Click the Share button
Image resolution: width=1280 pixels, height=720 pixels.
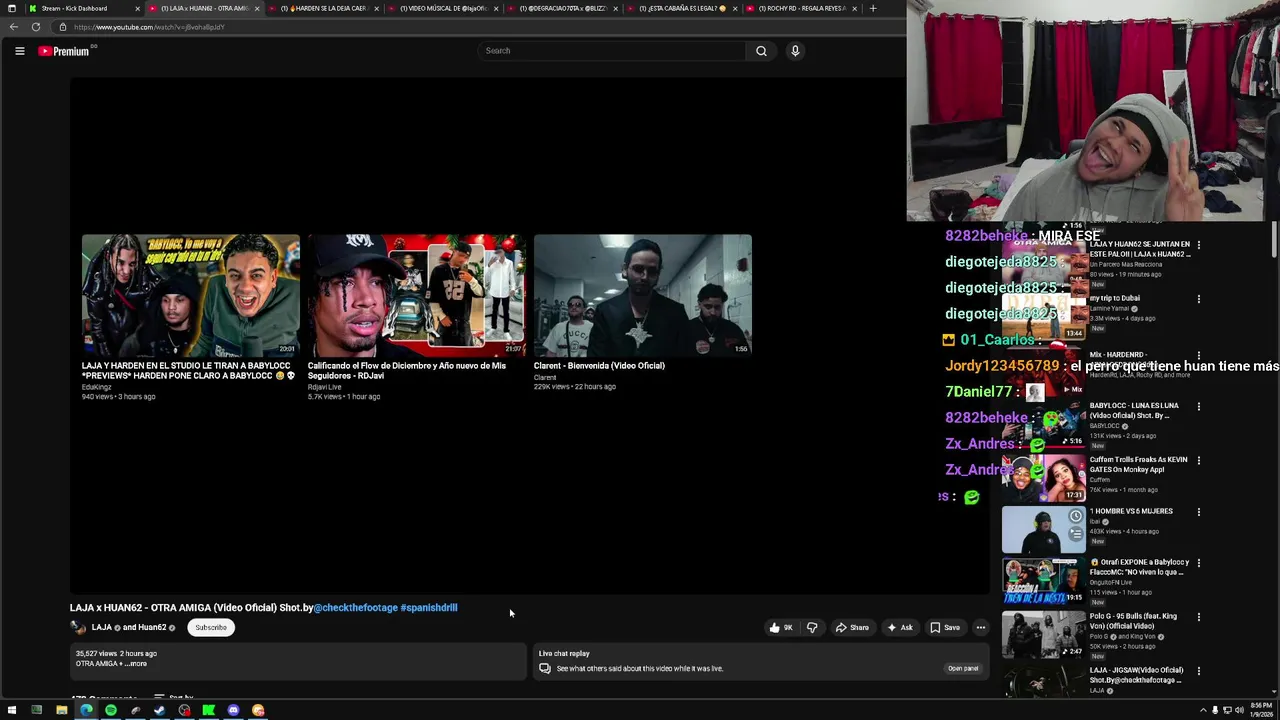(x=852, y=628)
